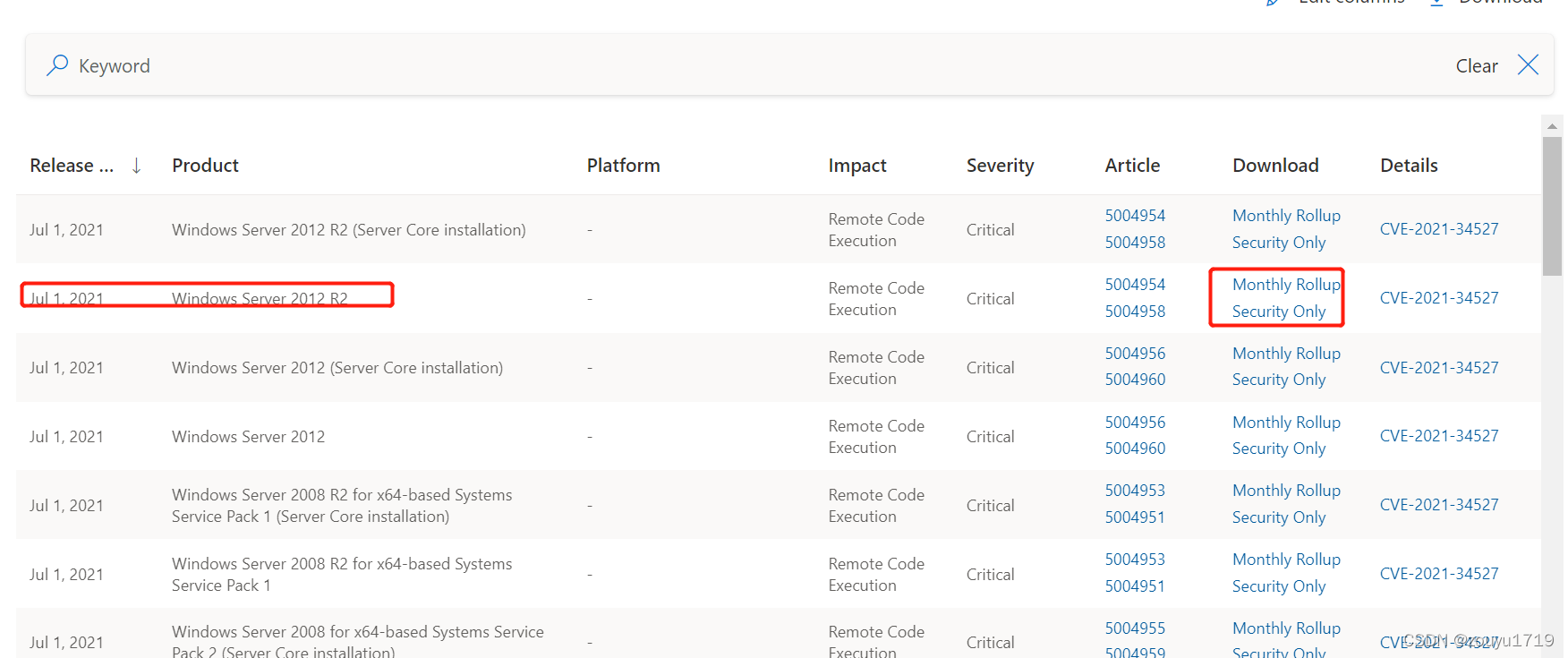Click the search magnifier icon

(57, 64)
